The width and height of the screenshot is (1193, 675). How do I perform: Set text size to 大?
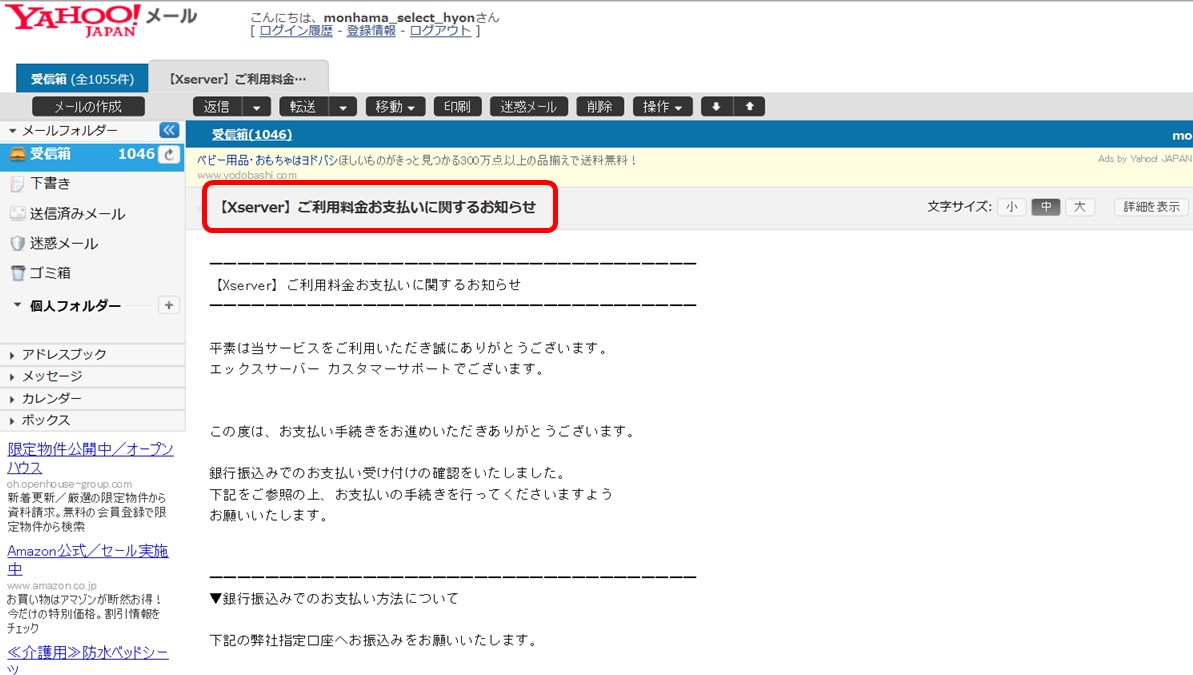coord(1079,207)
